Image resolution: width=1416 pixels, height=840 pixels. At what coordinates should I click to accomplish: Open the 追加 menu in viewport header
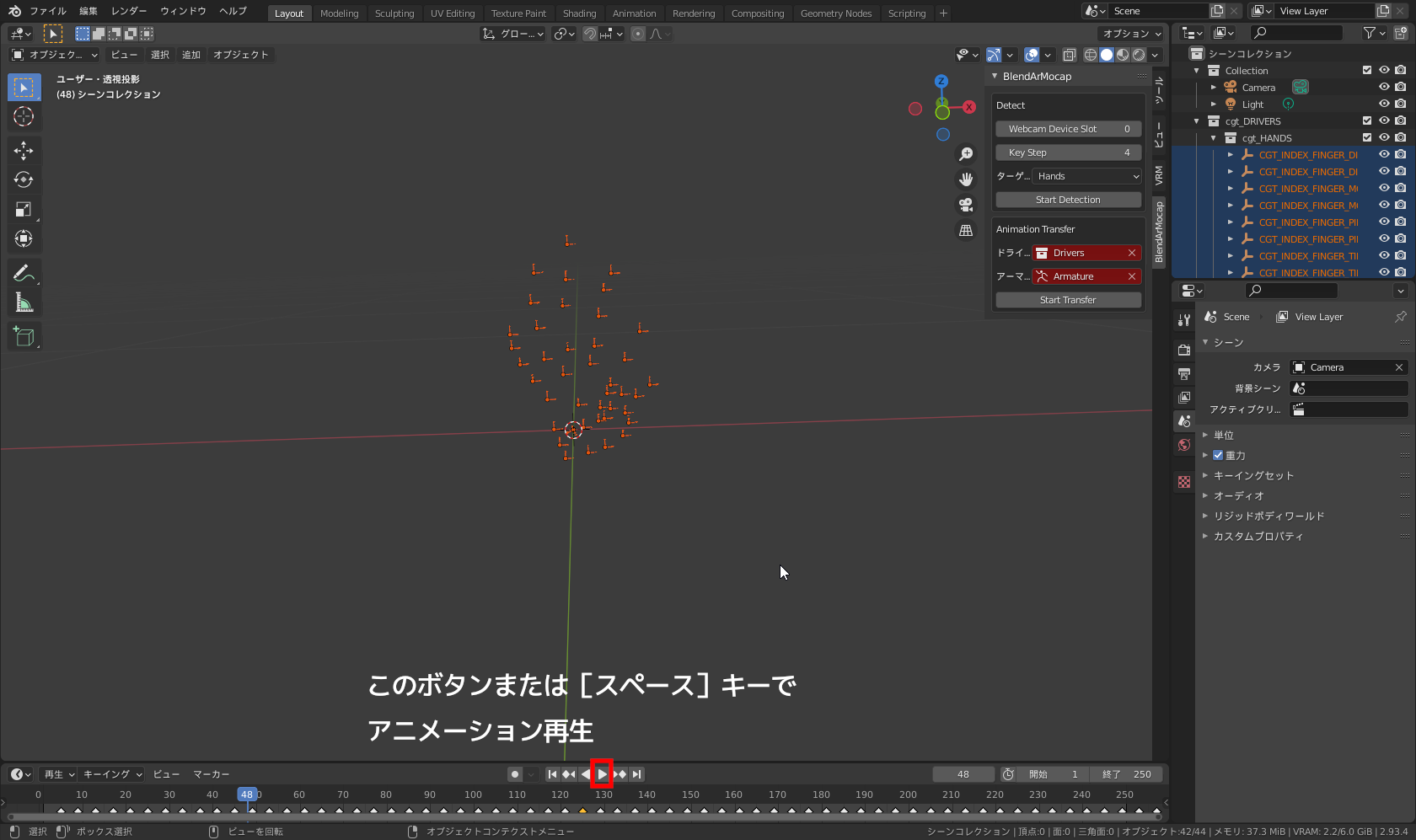coord(191,55)
